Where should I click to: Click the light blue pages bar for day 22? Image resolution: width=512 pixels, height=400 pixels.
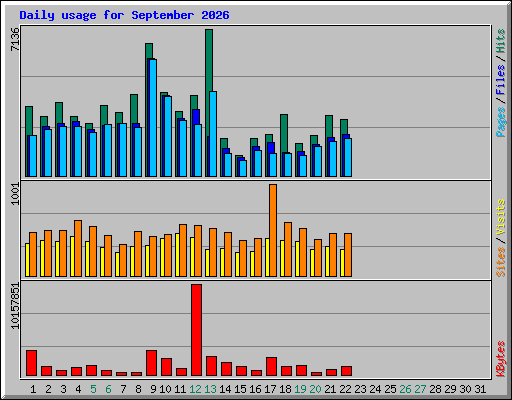348,157
